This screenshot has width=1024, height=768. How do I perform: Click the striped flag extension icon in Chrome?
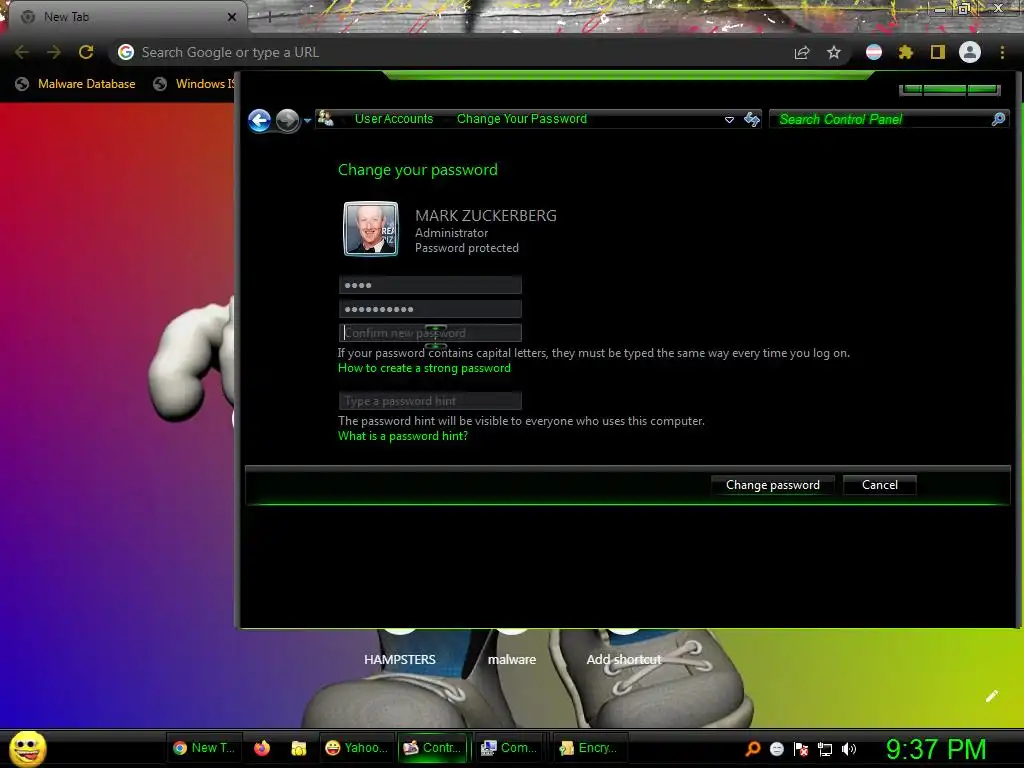(874, 52)
